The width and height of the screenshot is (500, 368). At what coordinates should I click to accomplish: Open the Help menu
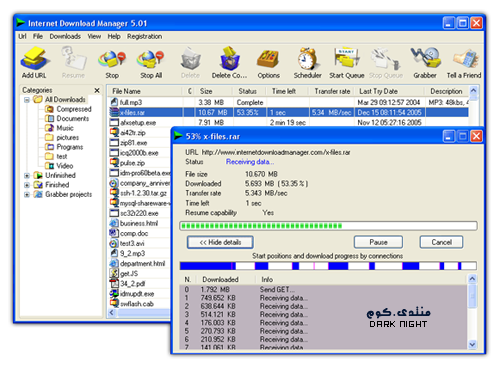[x=114, y=36]
